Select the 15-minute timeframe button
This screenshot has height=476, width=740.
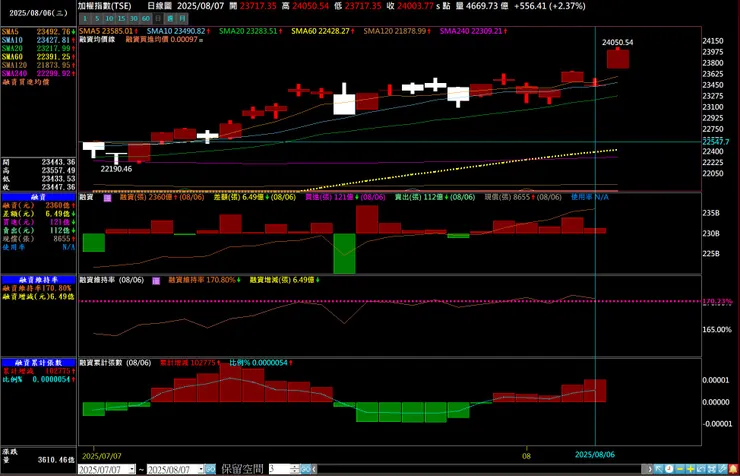[x=121, y=18]
